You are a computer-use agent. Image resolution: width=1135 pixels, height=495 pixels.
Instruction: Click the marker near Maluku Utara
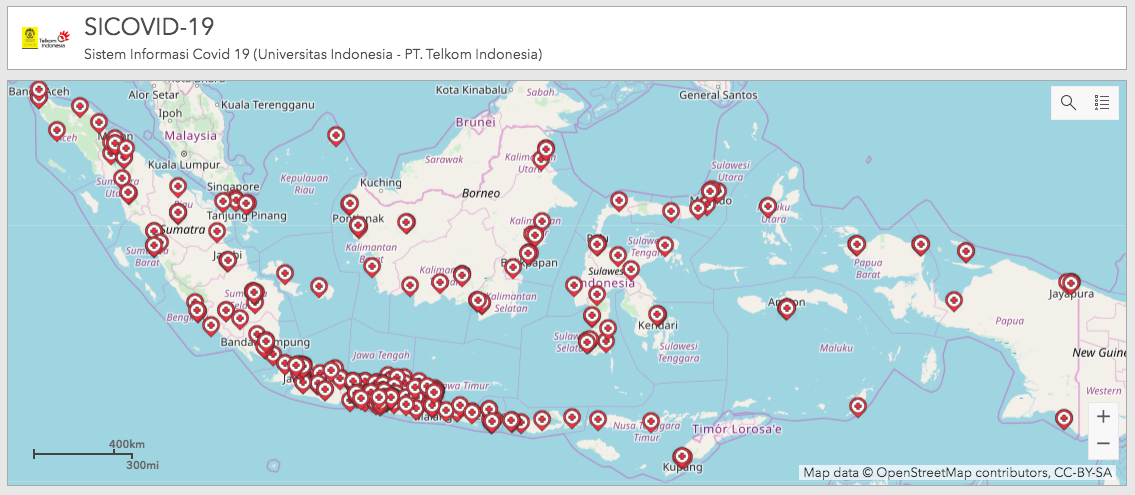768,206
